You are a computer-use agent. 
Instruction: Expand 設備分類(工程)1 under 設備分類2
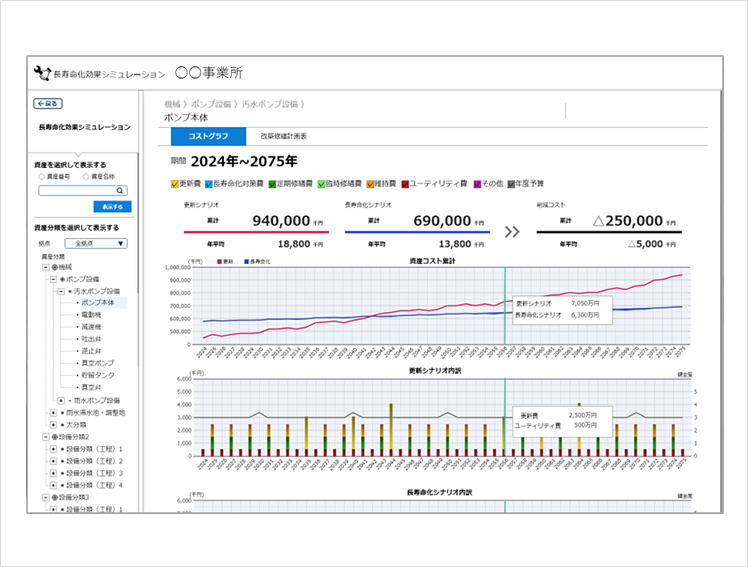pyautogui.click(x=53, y=449)
